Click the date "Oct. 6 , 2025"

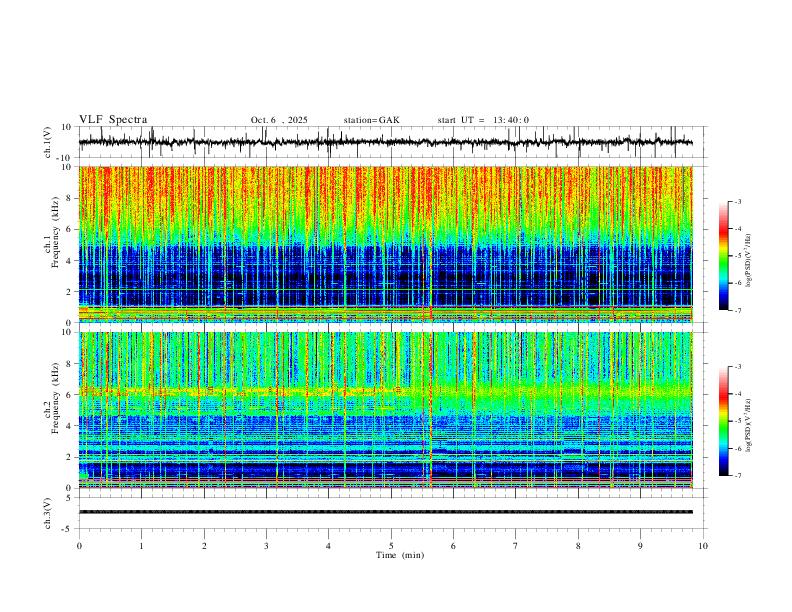[x=279, y=120]
